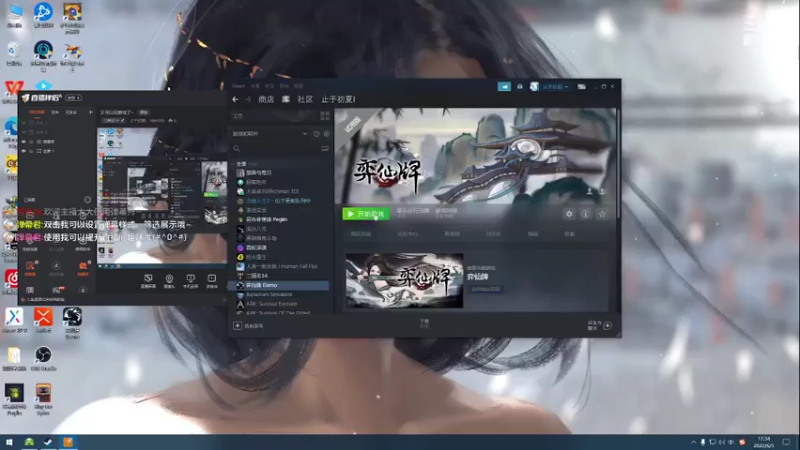The image size is (800, 450).
Task: Open game info icon next to gear
Action: point(585,214)
